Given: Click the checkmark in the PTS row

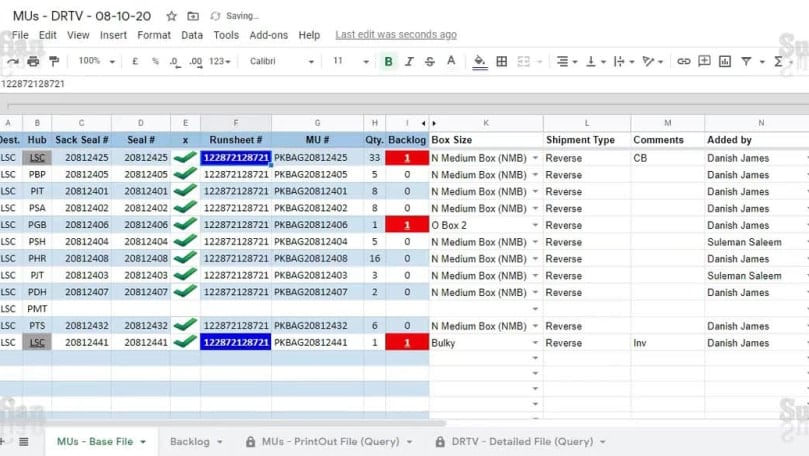Looking at the screenshot, I should click(x=185, y=325).
